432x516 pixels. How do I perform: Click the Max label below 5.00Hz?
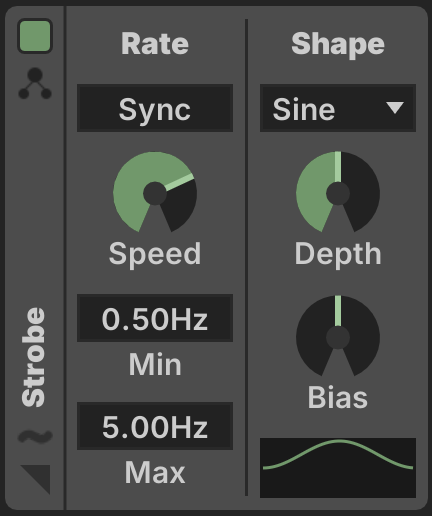155,472
